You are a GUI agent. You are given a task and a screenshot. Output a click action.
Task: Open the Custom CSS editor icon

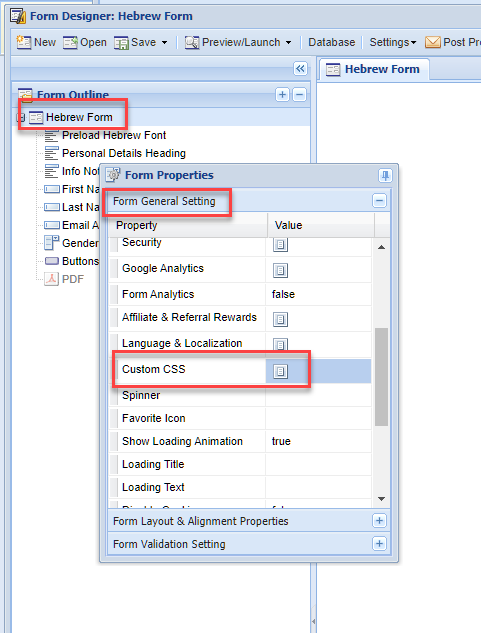(280, 371)
